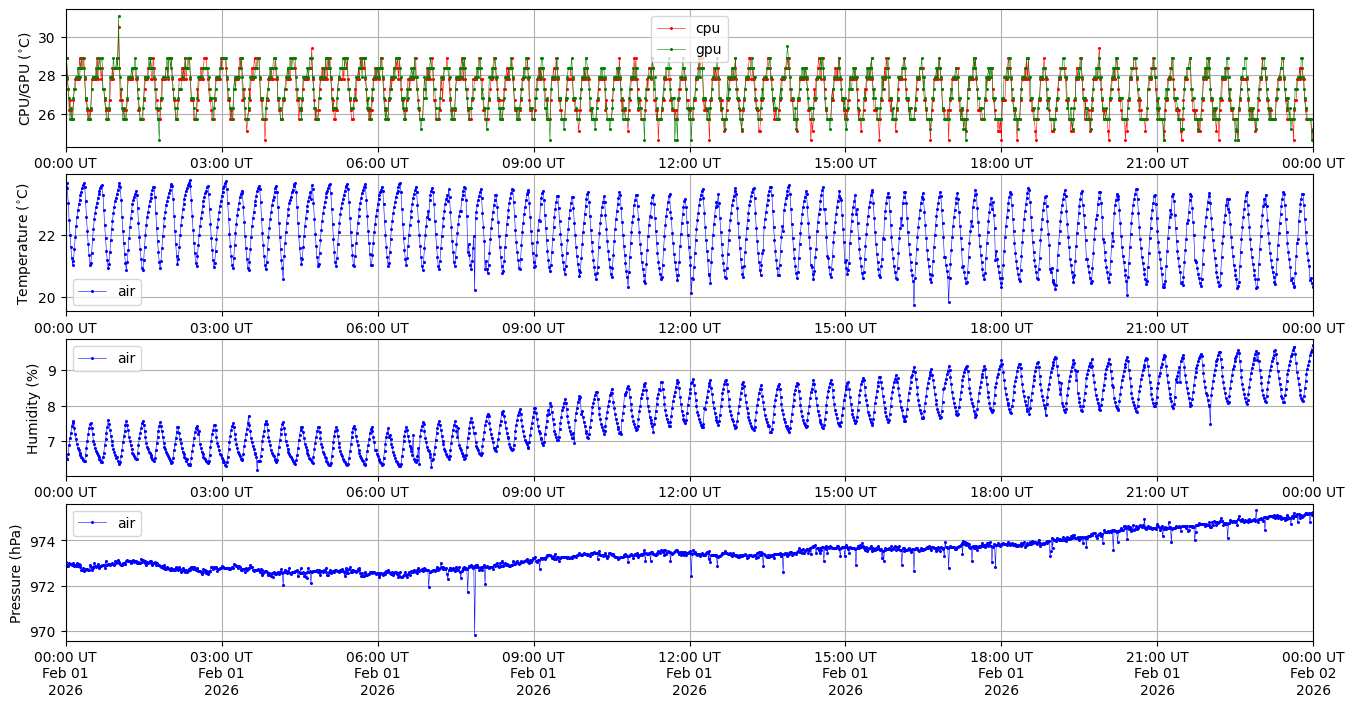Click 12:00 UT tick under CPU/GPU plot
Viewport: 1354px width, 707px height.
[689, 162]
